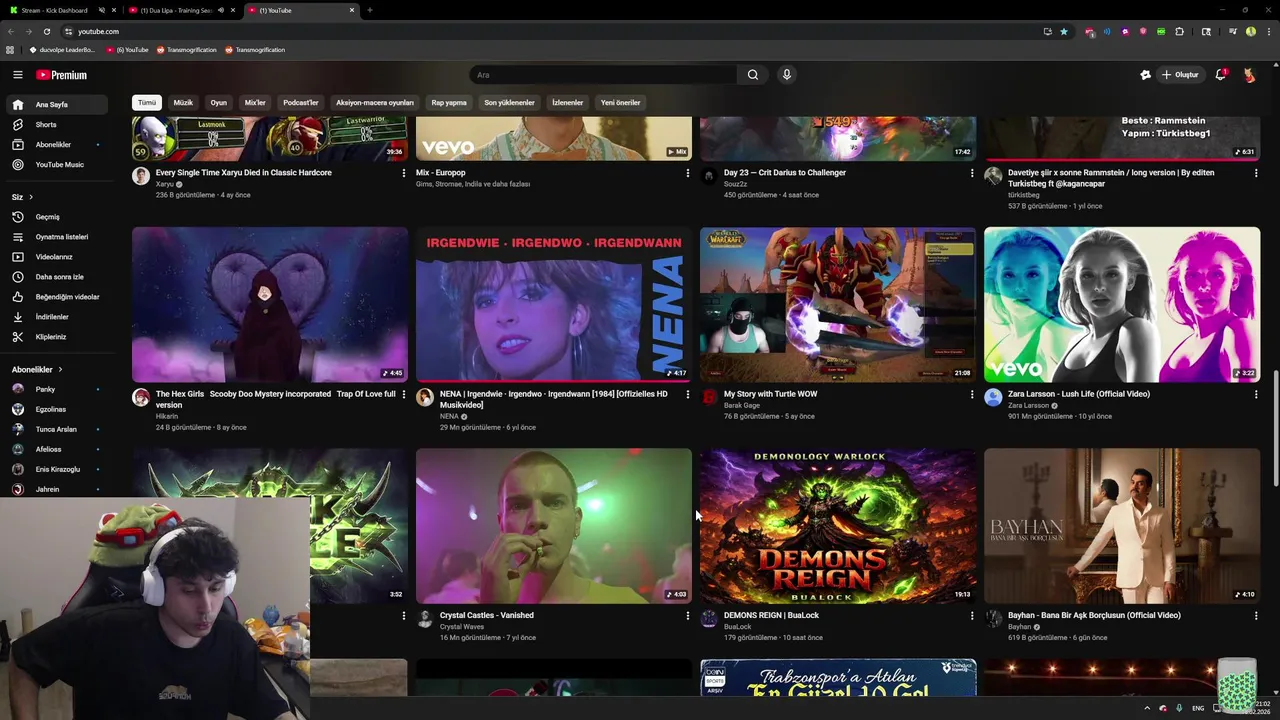Reload the page with refresh button
The image size is (1280, 720).
click(x=46, y=31)
